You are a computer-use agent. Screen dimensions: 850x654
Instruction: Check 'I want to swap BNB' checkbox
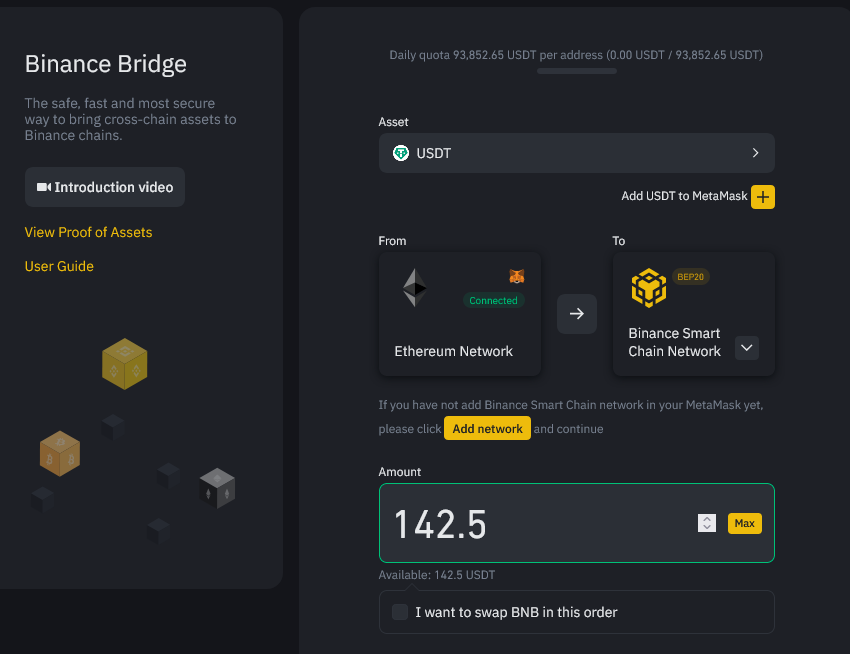(x=400, y=612)
